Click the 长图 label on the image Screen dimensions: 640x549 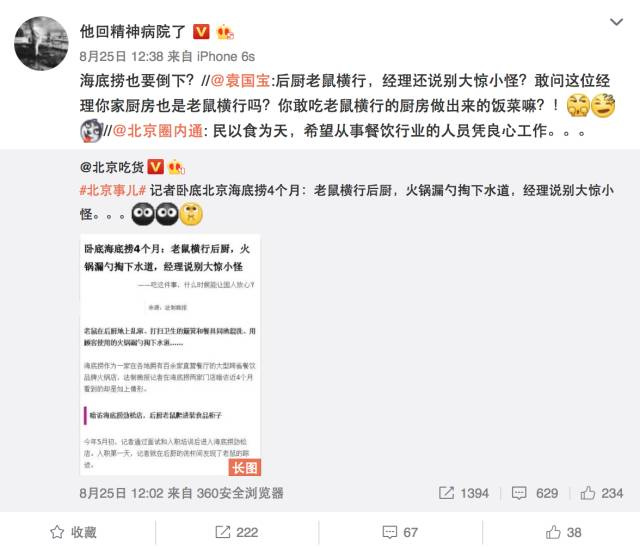[244, 467]
